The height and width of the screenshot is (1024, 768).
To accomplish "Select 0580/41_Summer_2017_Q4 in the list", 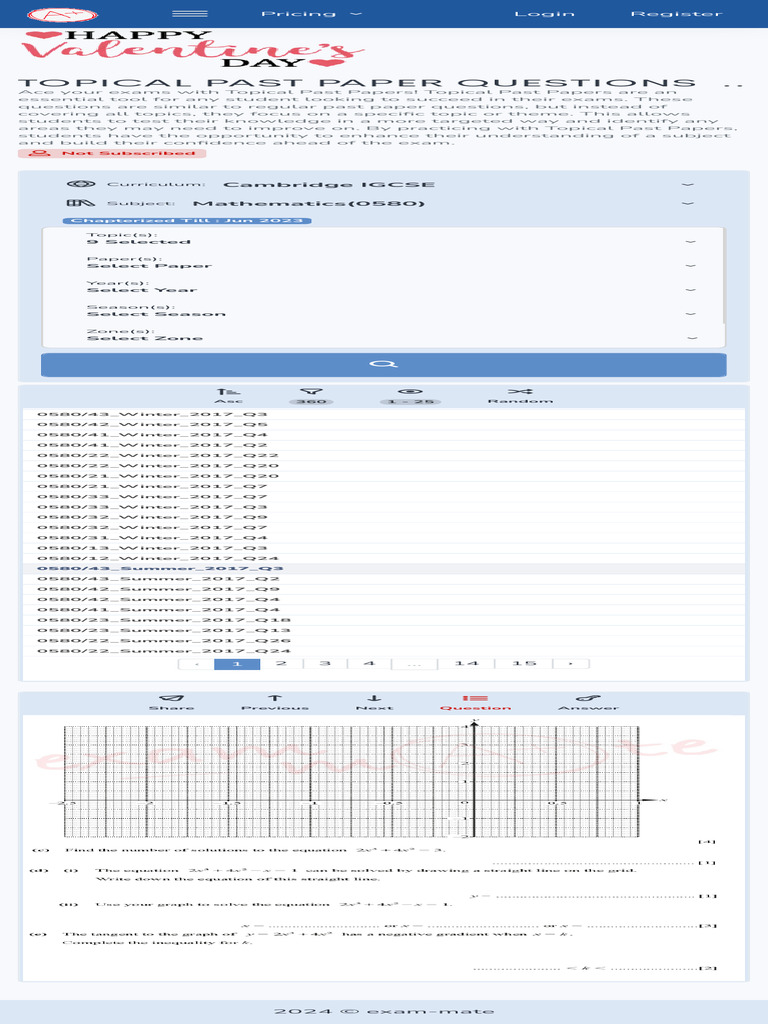I will pos(384,610).
